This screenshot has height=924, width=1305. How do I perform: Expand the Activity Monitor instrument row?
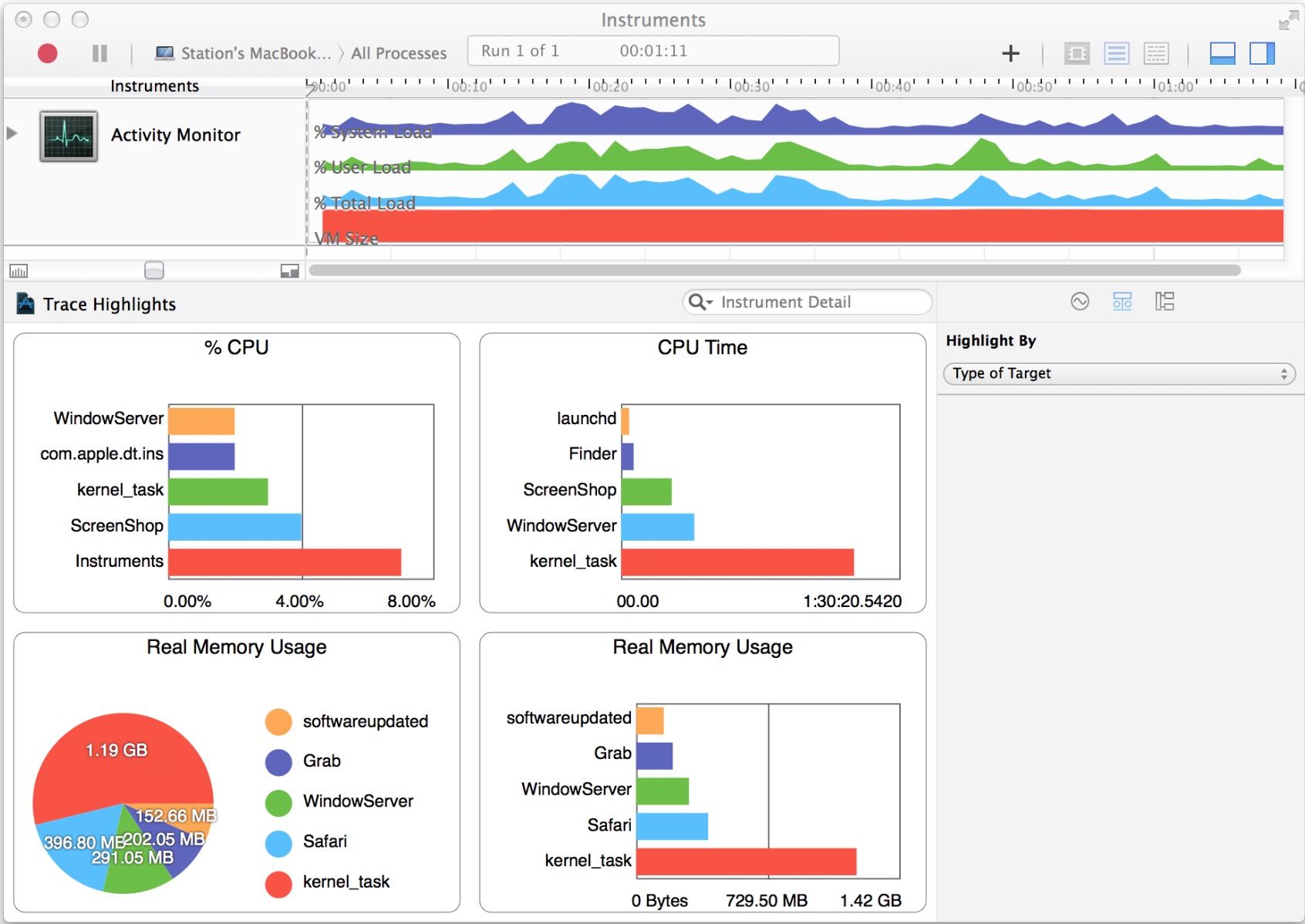tap(12, 133)
